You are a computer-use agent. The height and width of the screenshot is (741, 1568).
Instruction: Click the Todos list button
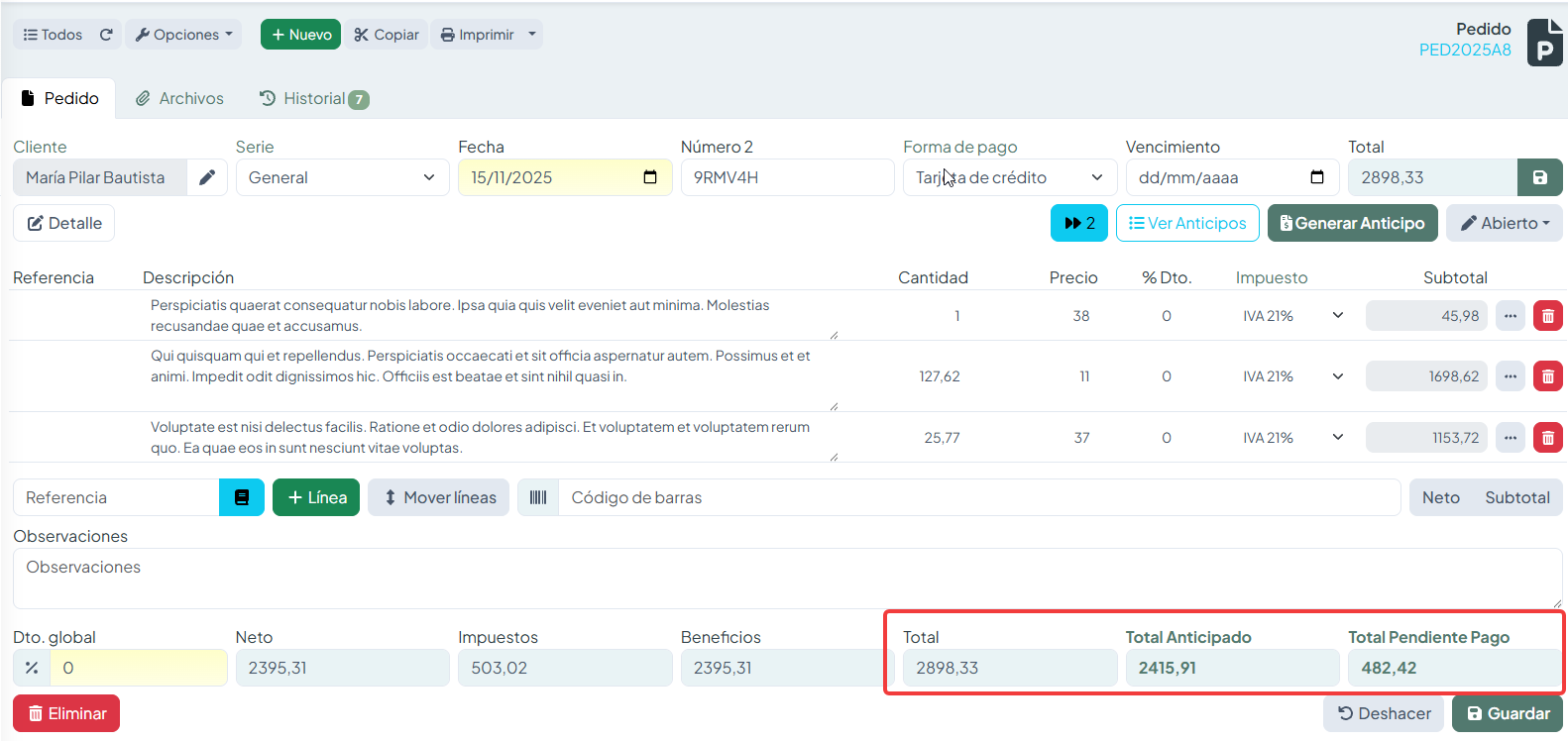[x=54, y=35]
